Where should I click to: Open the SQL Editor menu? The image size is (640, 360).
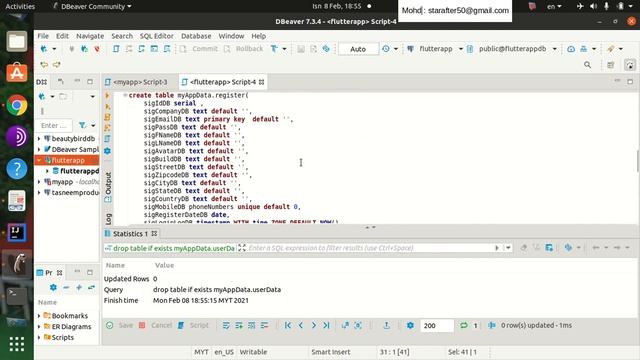tap(156, 36)
